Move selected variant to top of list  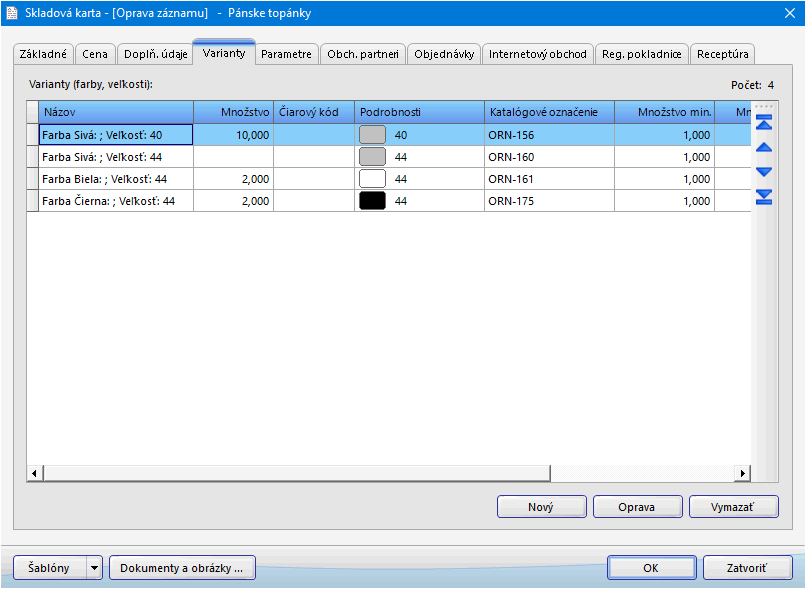click(x=765, y=124)
